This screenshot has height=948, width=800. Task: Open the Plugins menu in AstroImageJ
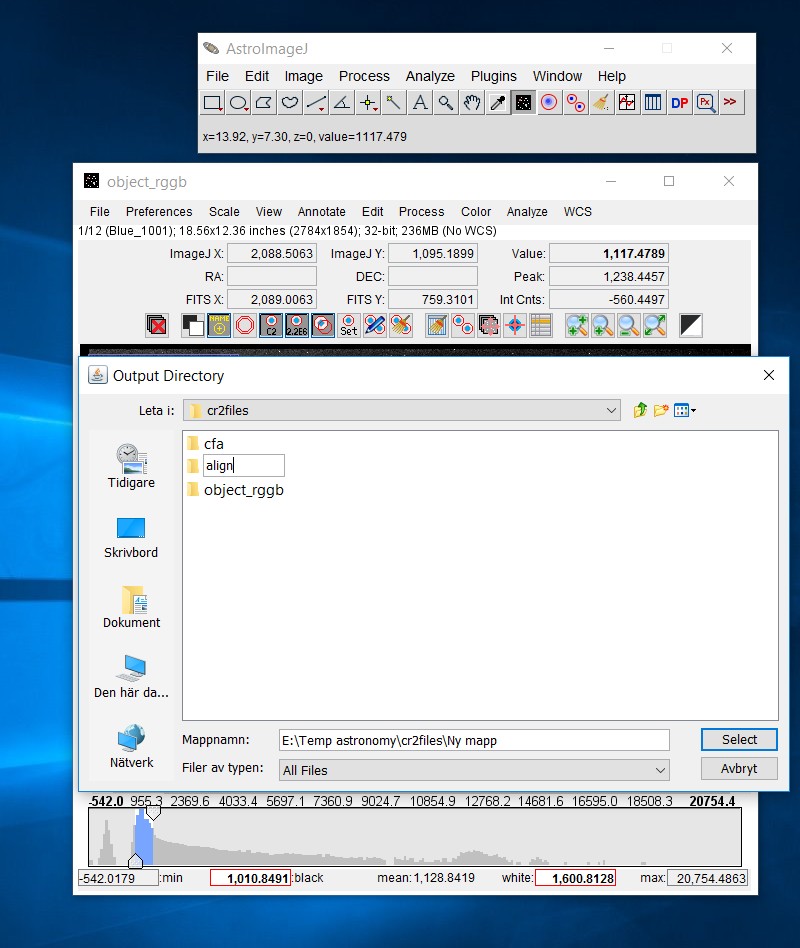[x=493, y=76]
